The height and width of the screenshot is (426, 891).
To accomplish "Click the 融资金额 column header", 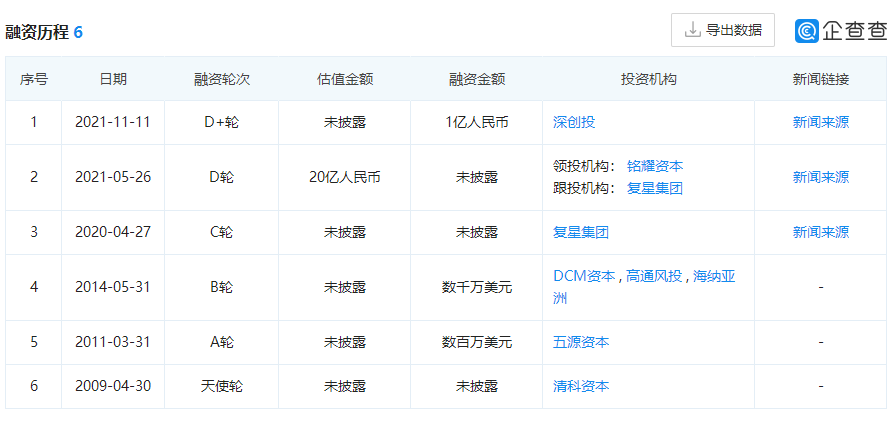I will 476,79.
